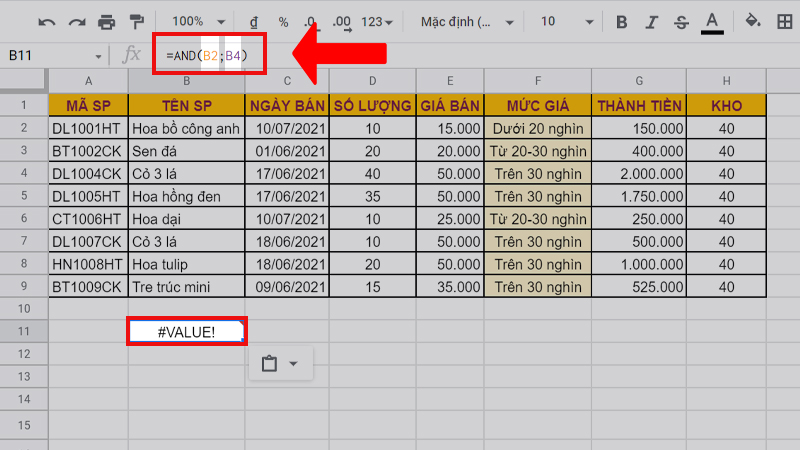Select cell 1.750.000
Viewport: 800px width, 450px height.
(x=639, y=196)
